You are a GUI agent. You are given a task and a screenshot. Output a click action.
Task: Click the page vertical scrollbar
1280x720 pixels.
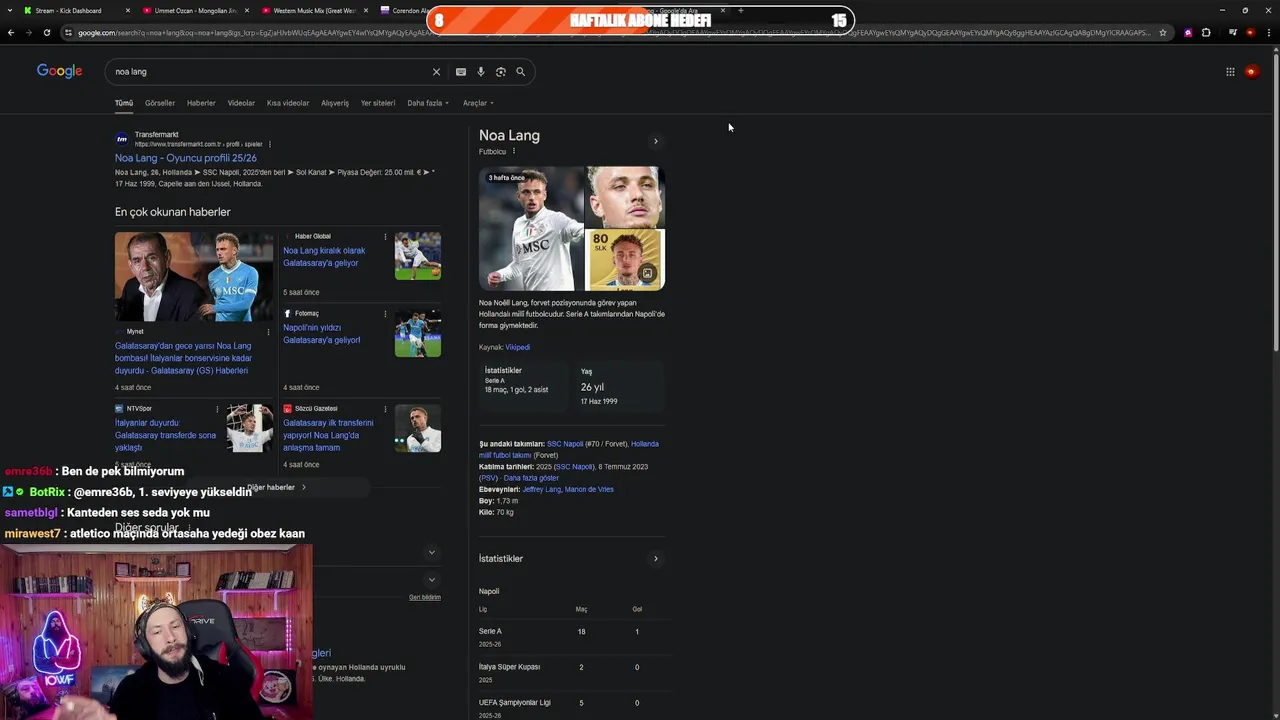pyautogui.click(x=1275, y=200)
